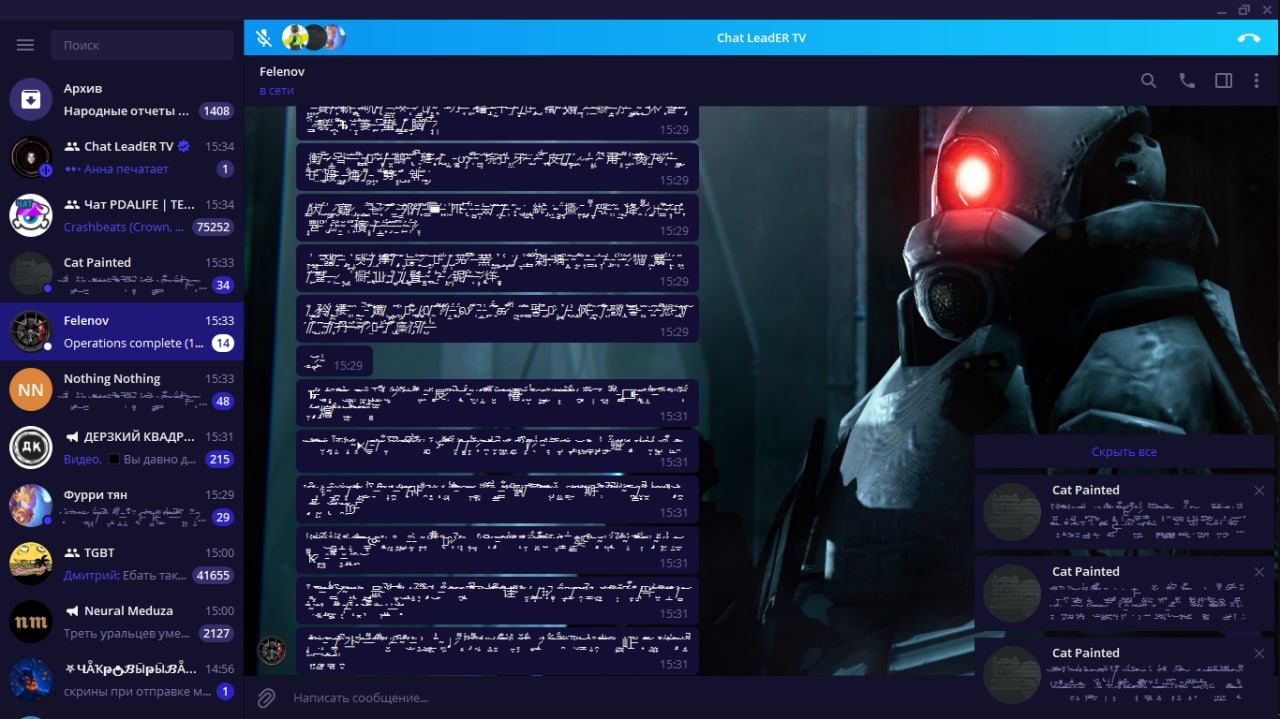Open the Архив archived chats folder
Screen dimensions: 1280x719
pyautogui.click(x=122, y=99)
